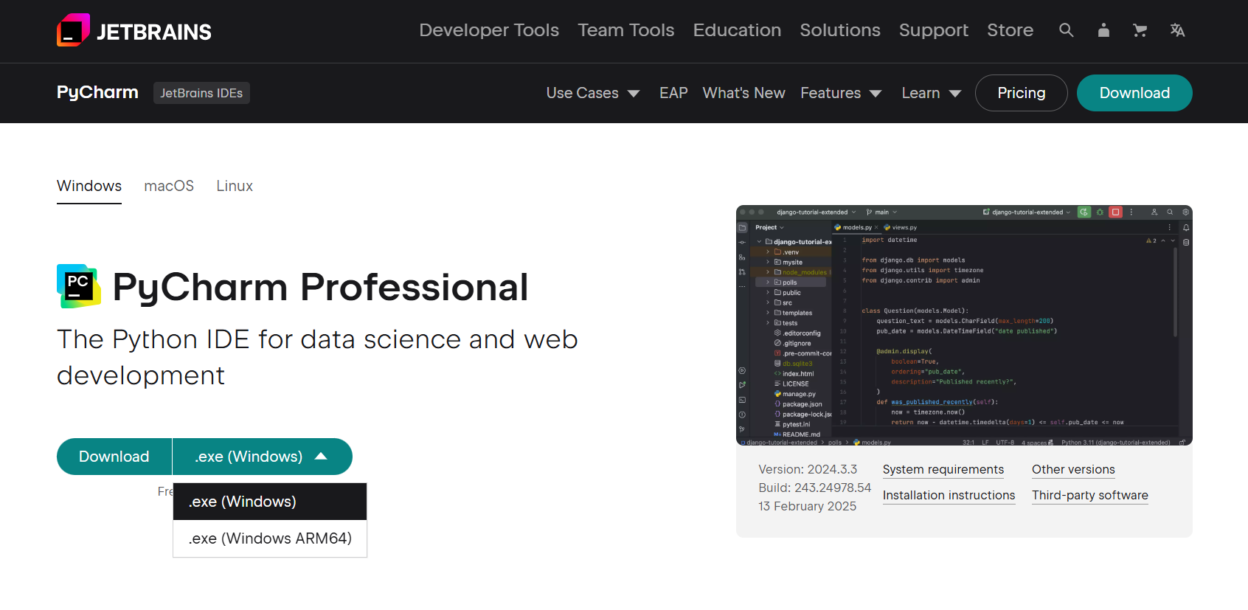The height and width of the screenshot is (610, 1248).
Task: Click the teal Download button for PyCharm
Action: coord(114,456)
